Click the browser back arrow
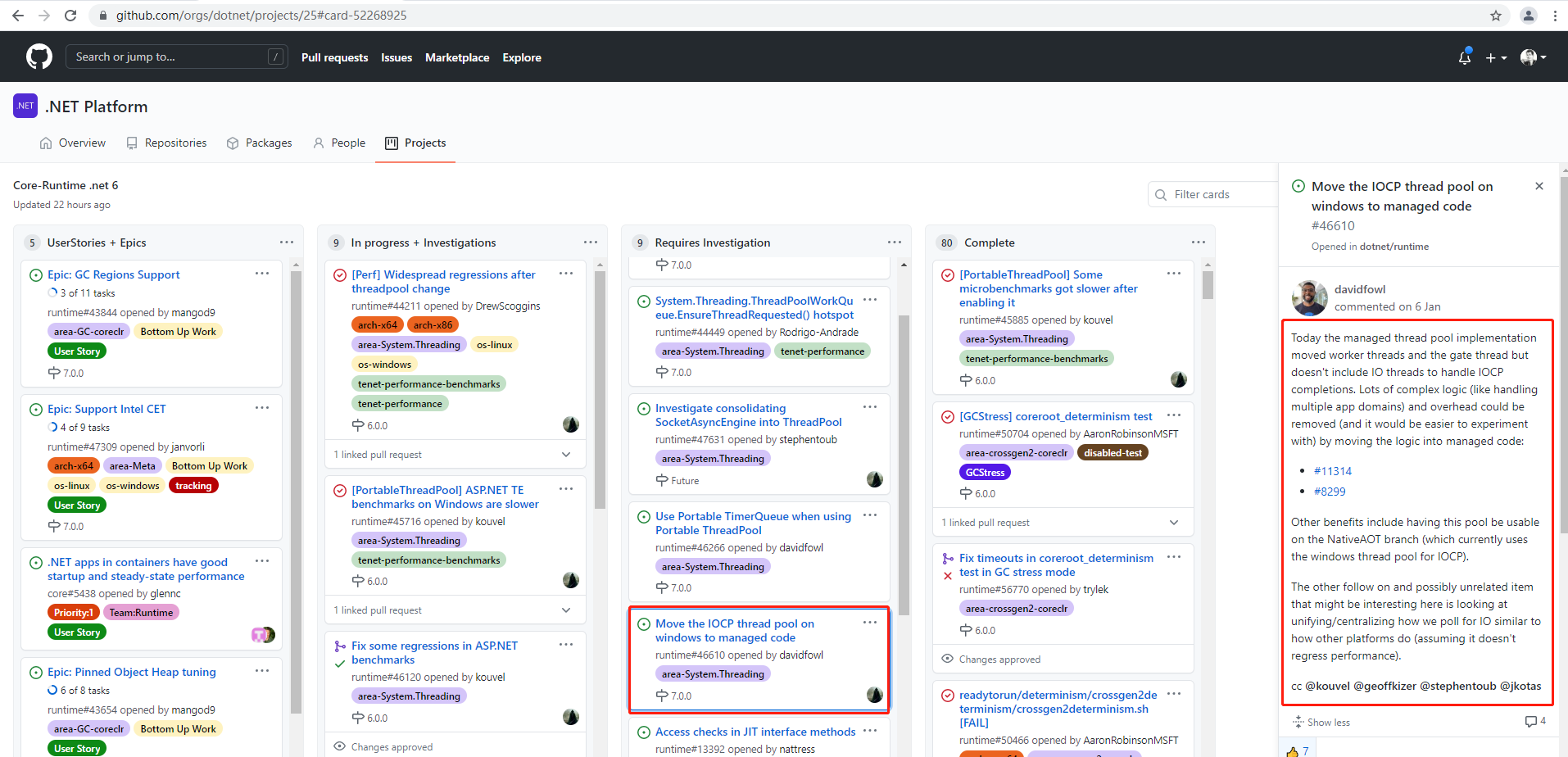Screen dimensions: 1568x757 click(x=18, y=16)
